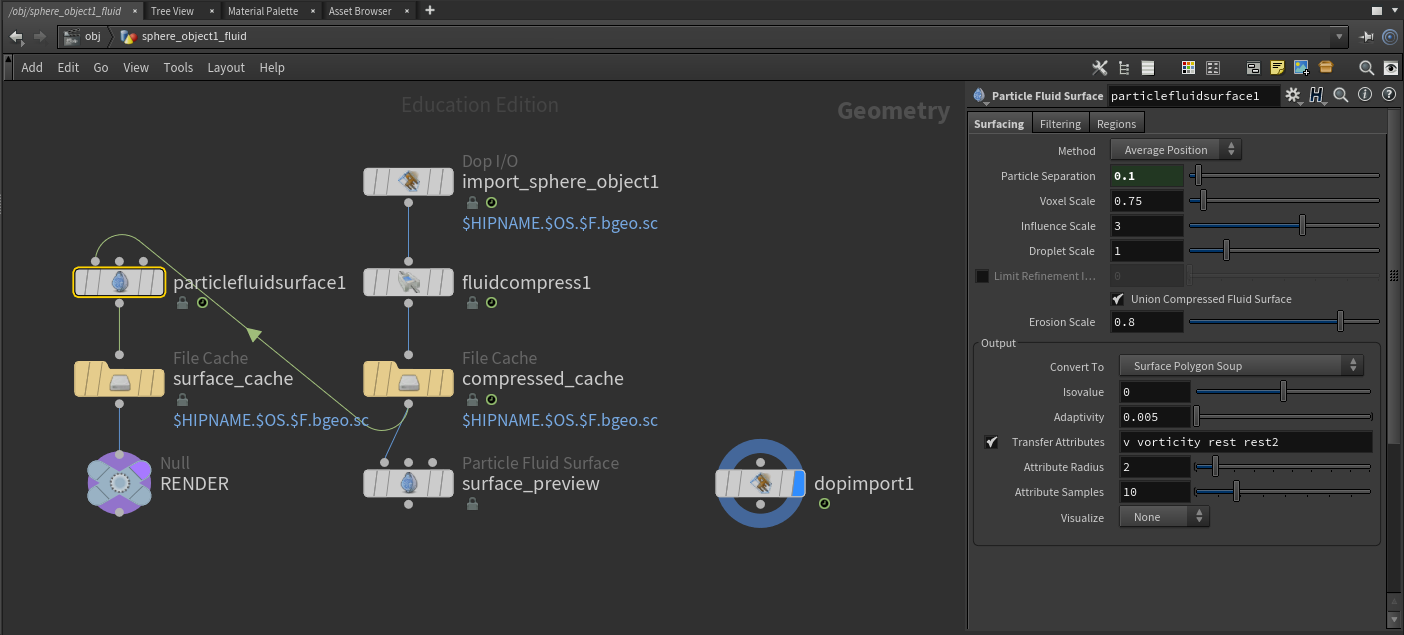Click the Particle Separation value field

pos(1146,176)
